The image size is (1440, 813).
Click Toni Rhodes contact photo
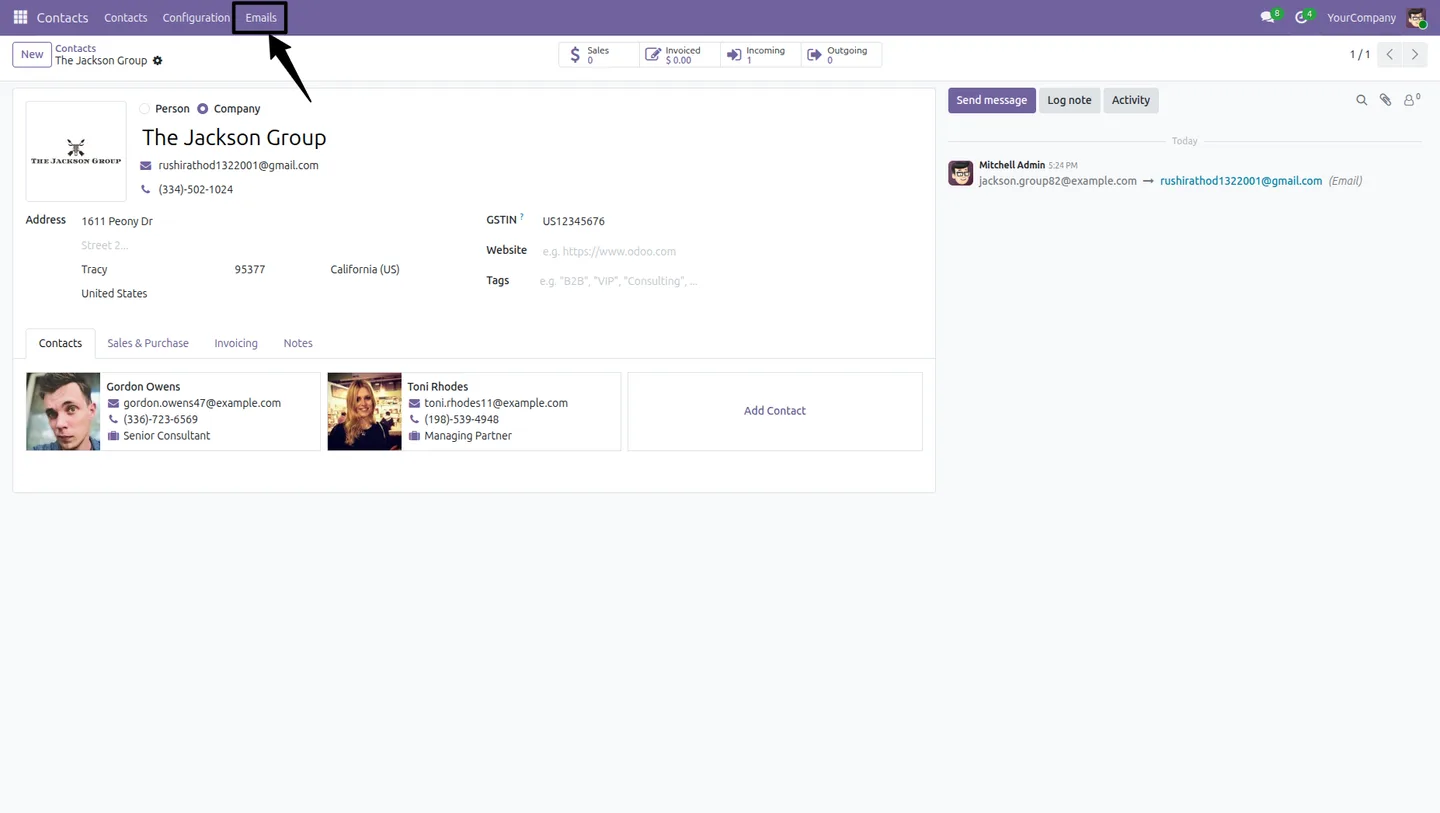coord(364,411)
